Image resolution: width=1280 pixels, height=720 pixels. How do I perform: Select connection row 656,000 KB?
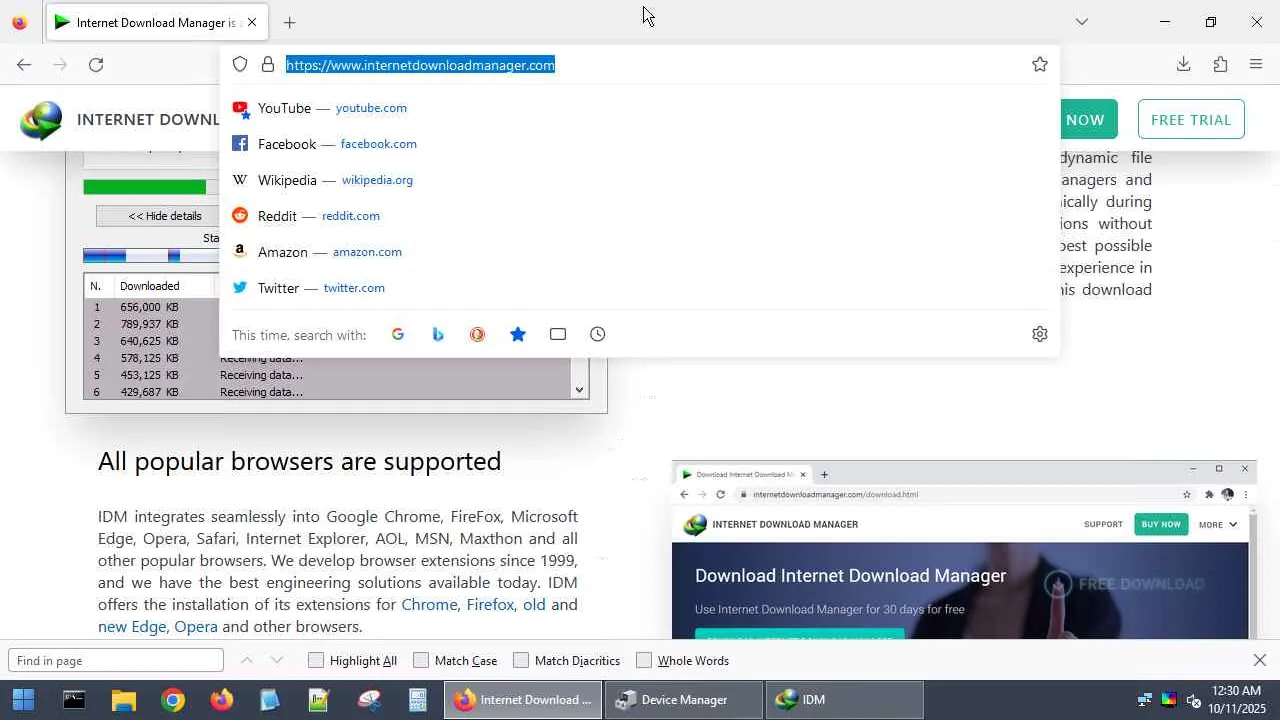point(150,307)
